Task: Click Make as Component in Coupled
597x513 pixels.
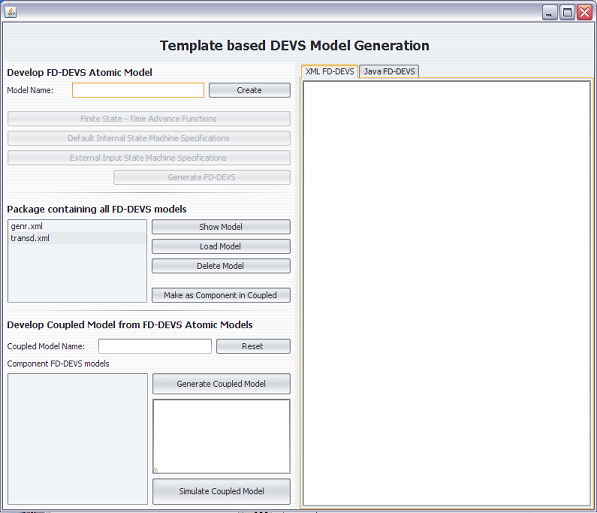Action: click(x=221, y=295)
